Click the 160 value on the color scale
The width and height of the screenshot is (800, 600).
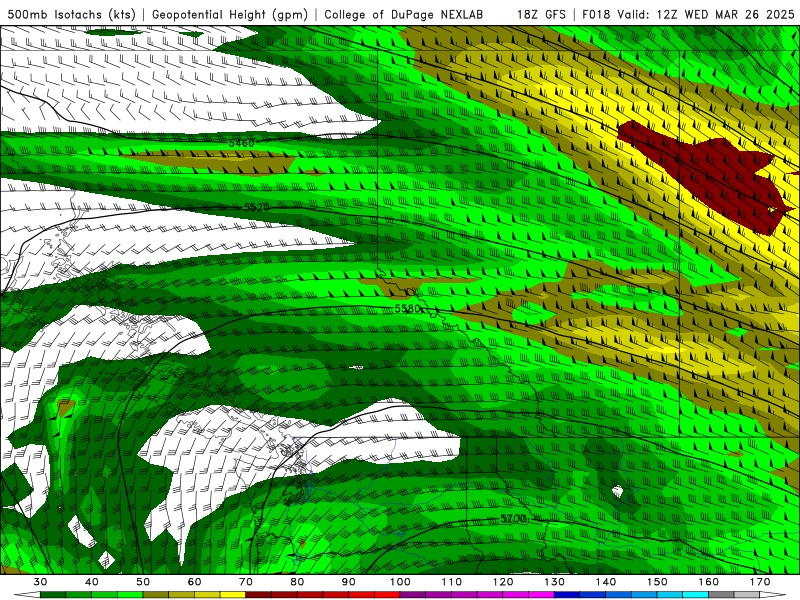709,582
